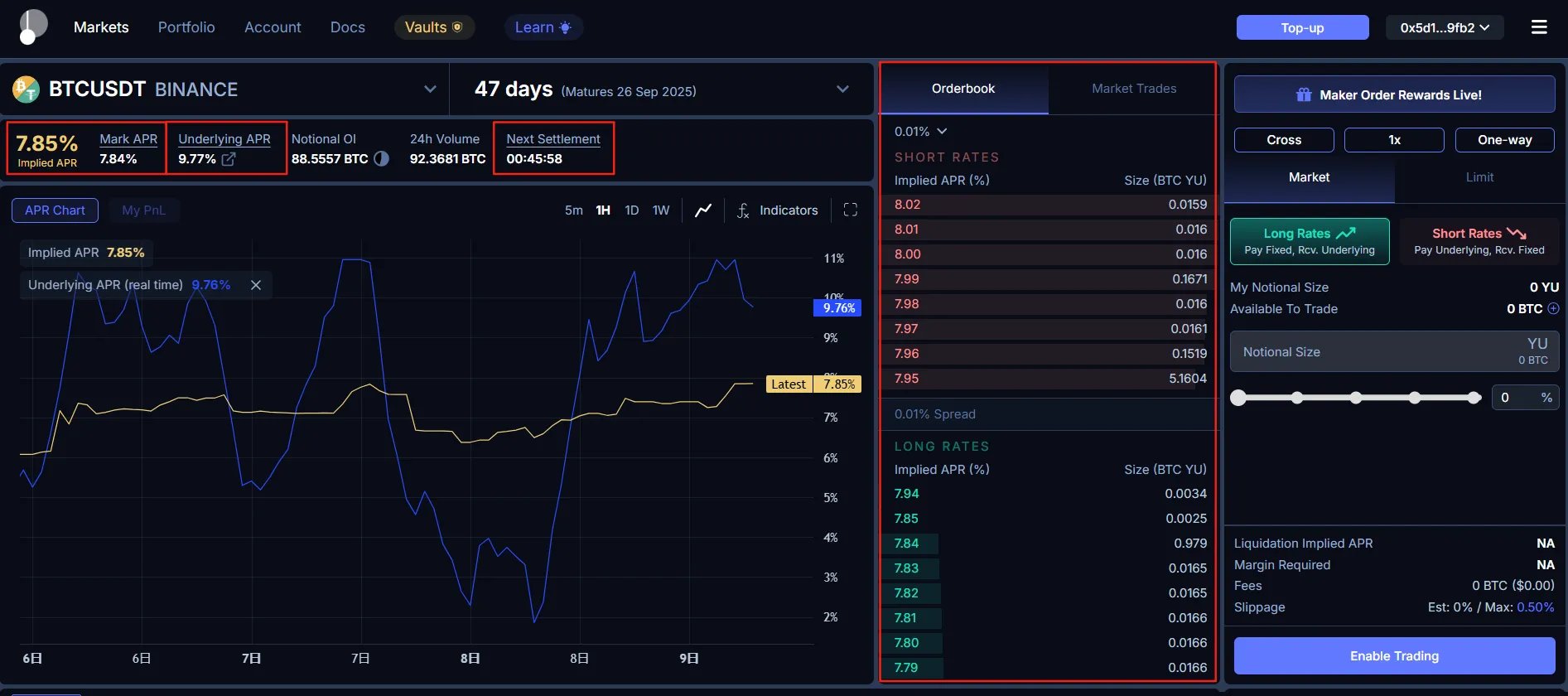Switch chart interval to 1D

coord(631,210)
